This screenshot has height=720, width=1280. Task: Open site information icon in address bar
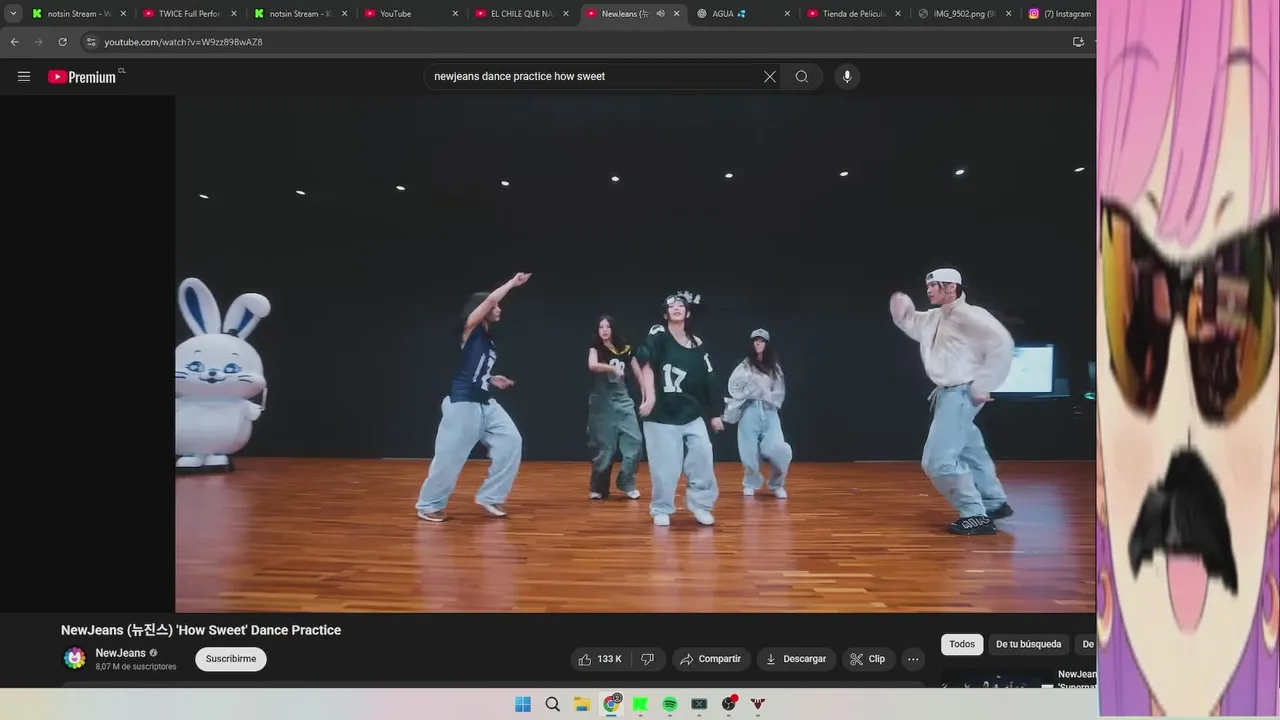tap(90, 42)
